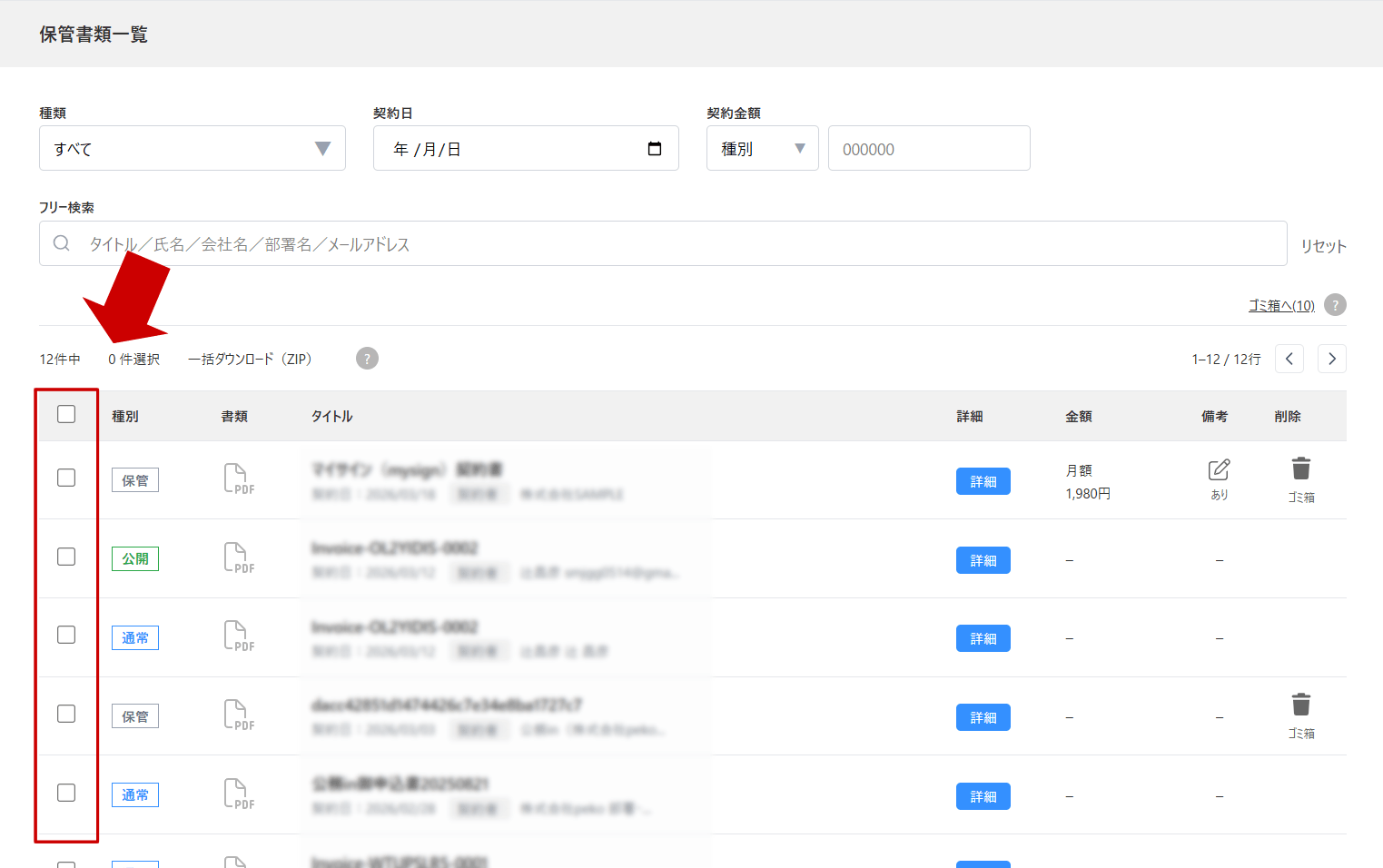The width and height of the screenshot is (1383, 868).
Task: Click the 公開 type label on the second row
Action: pyautogui.click(x=134, y=558)
